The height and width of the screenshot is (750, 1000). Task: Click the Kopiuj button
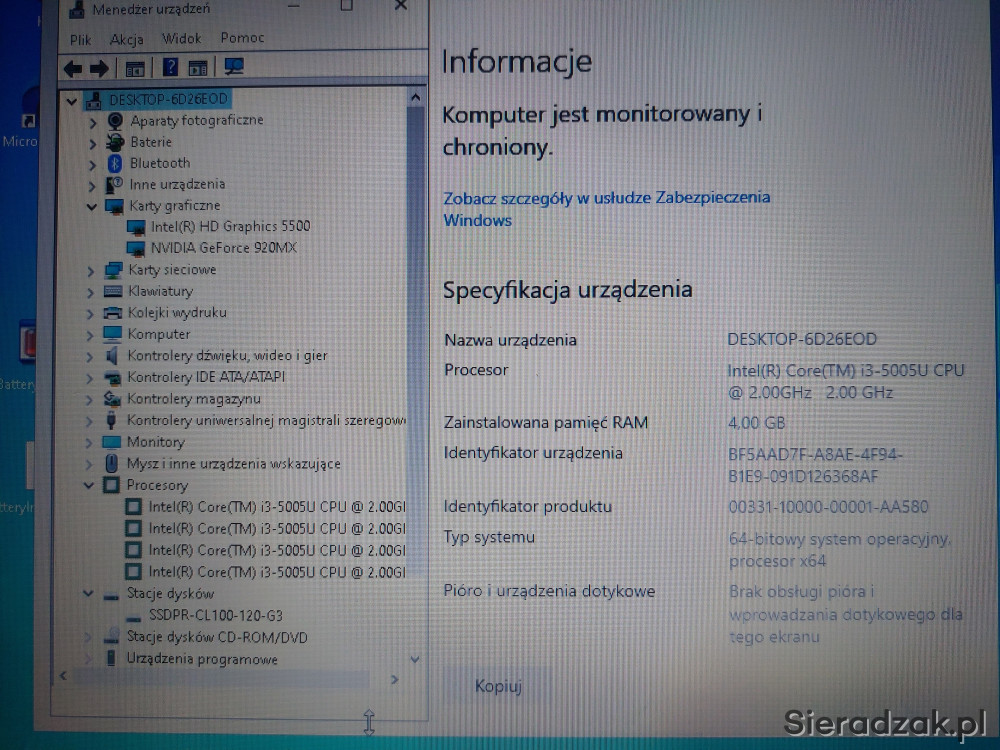pos(498,686)
